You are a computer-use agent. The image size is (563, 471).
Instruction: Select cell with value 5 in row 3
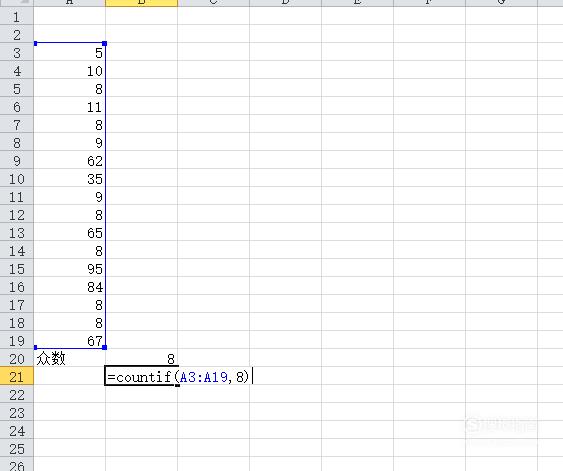[x=70, y=52]
